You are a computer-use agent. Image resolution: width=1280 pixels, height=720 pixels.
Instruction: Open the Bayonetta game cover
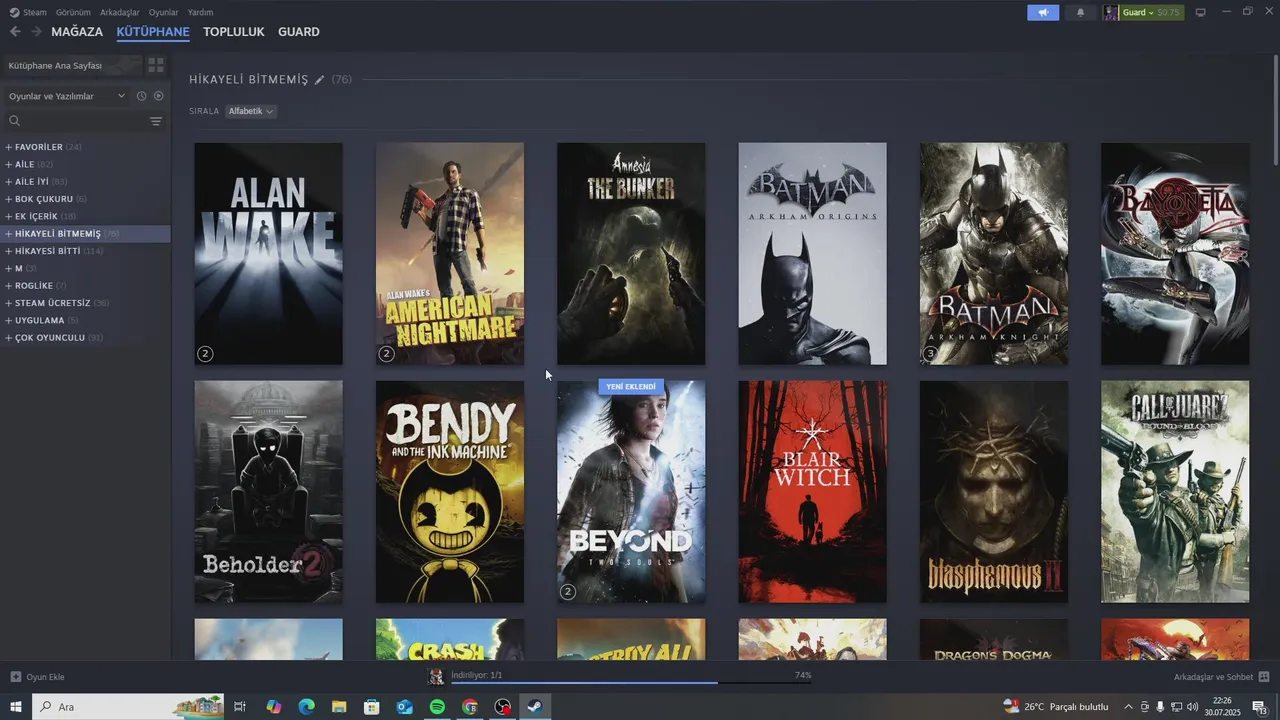[x=1175, y=254]
